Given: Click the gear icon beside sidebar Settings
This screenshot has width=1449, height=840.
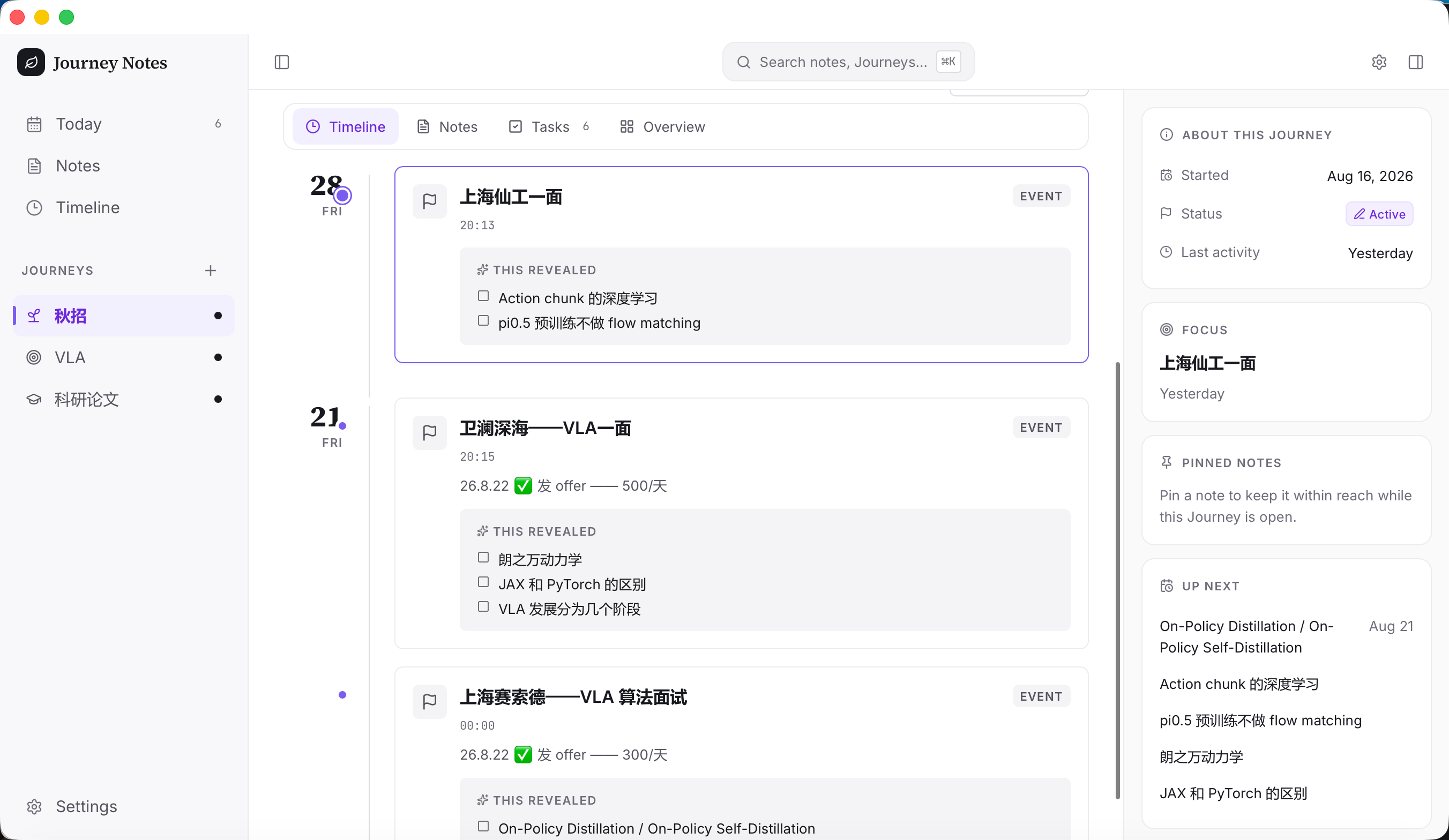Looking at the screenshot, I should [34, 807].
